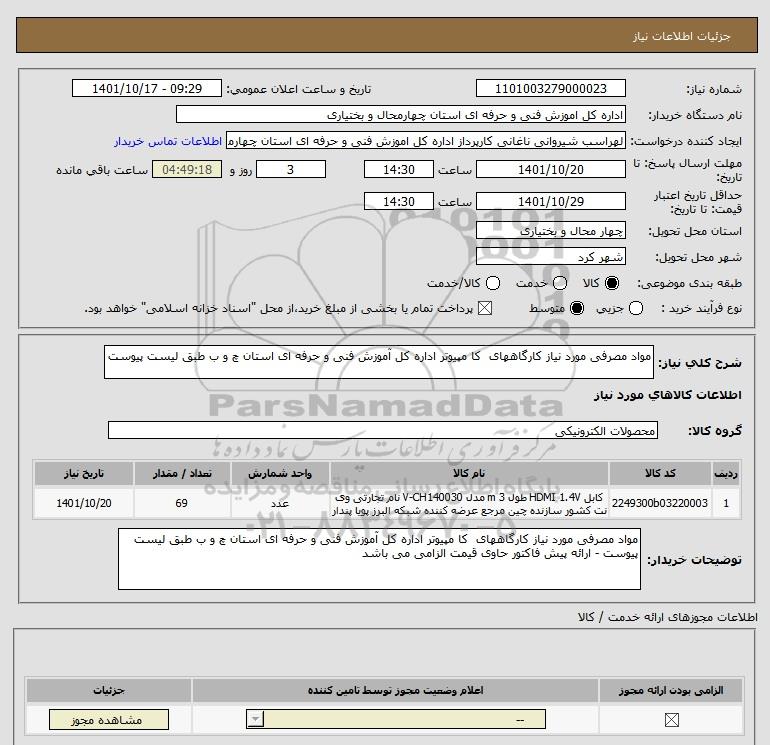Select the کالا/خدمت radio button
770x745 pixels.
pos(493,283)
